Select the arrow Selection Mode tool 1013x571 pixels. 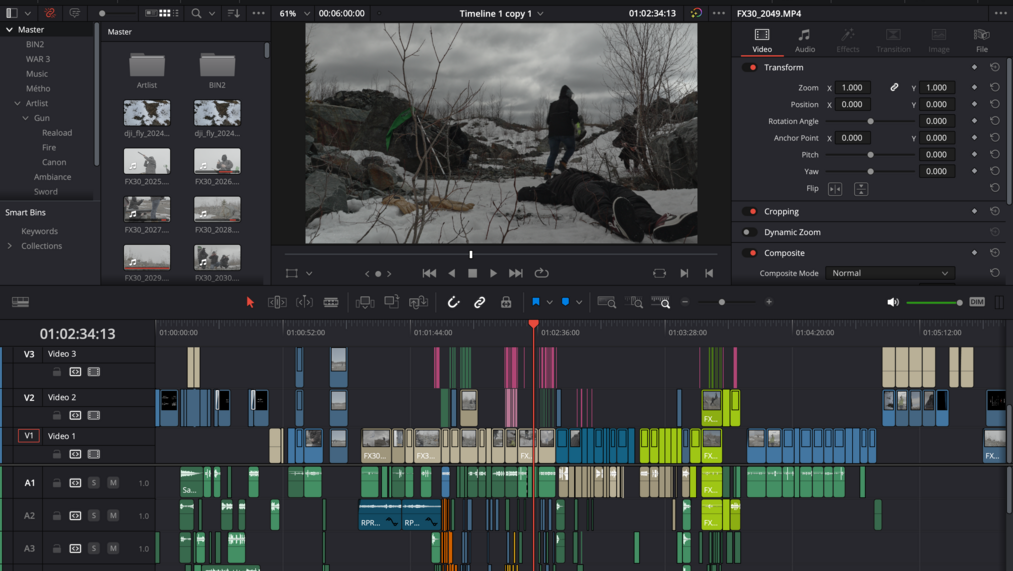click(x=250, y=302)
